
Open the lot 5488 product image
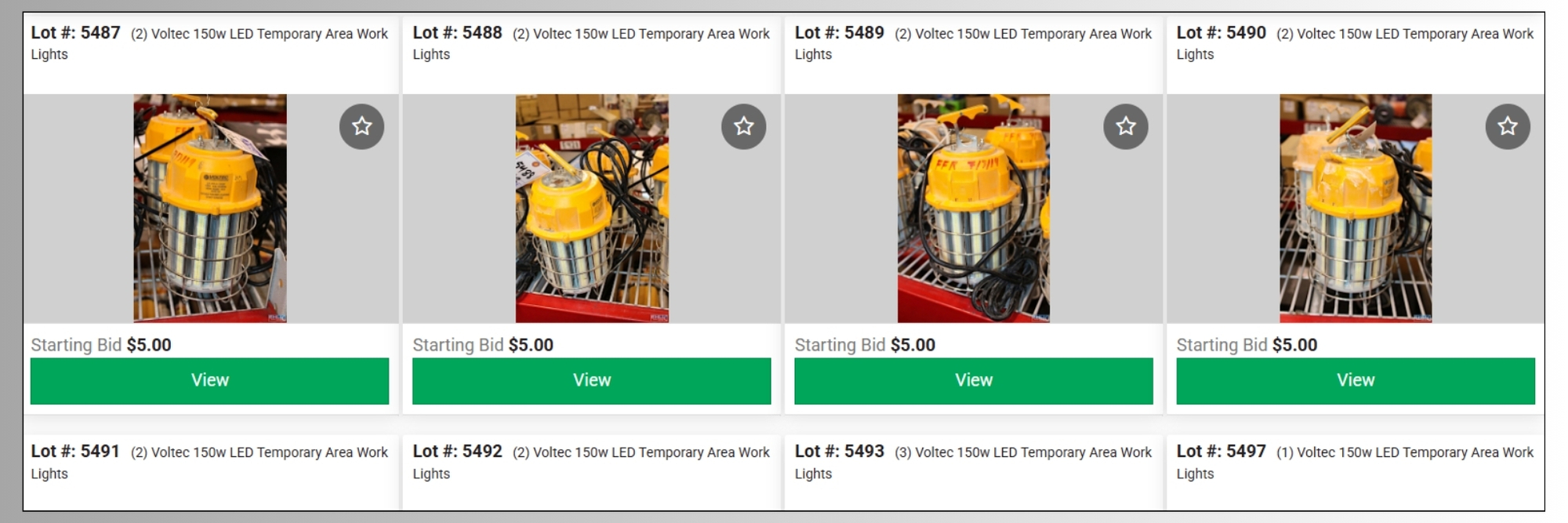592,209
